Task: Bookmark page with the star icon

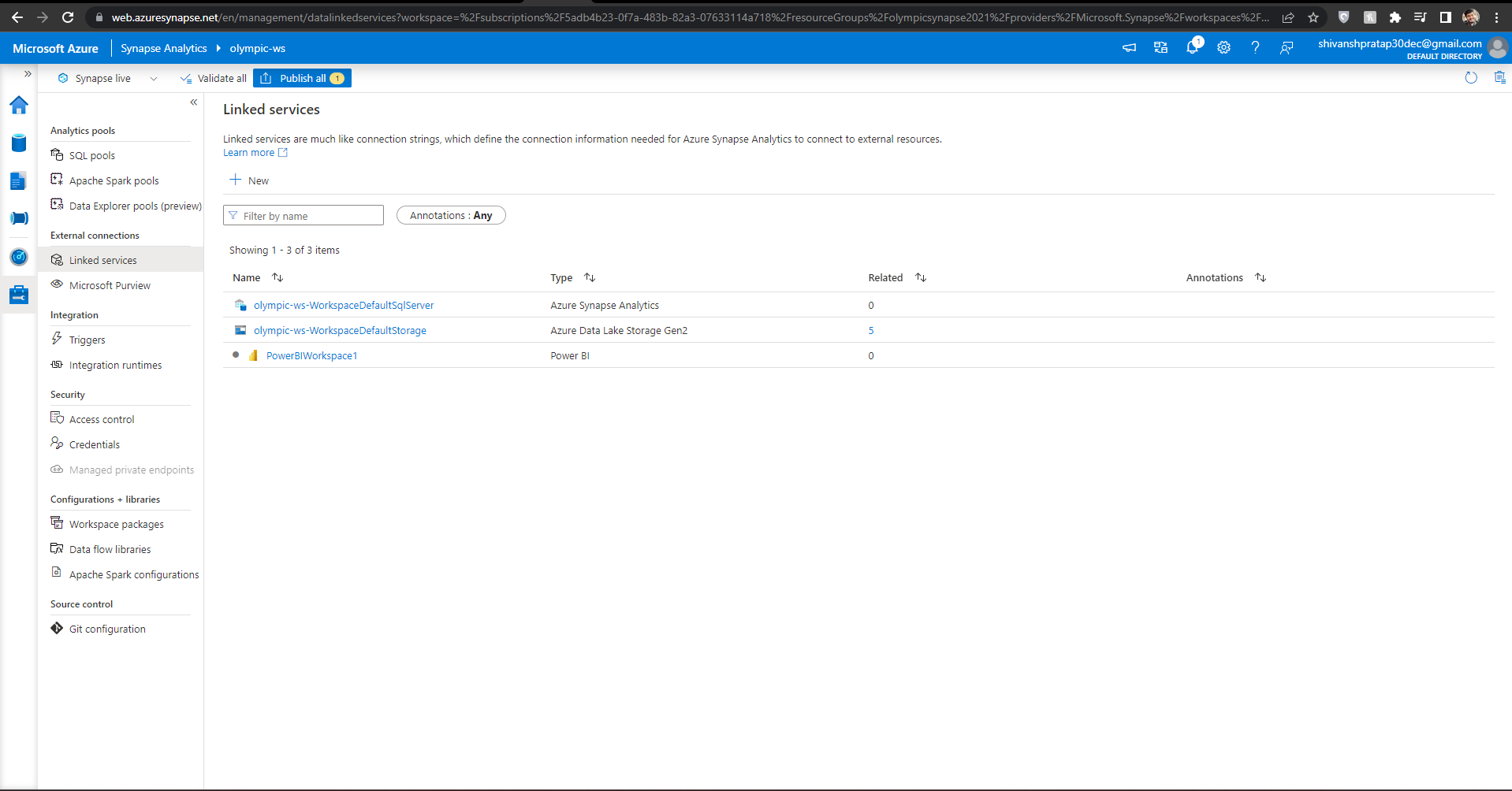Action: (x=1313, y=17)
